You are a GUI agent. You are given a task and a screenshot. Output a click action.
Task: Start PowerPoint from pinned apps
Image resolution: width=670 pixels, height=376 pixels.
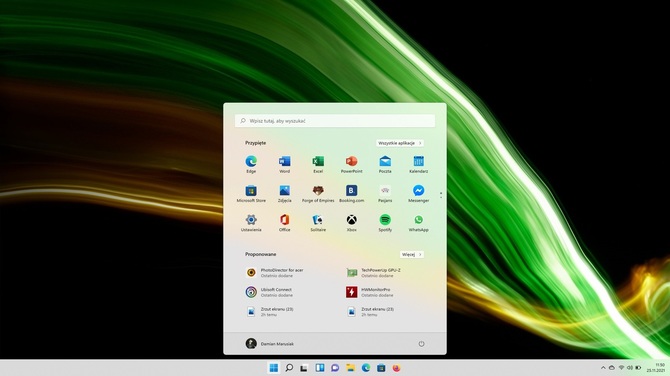(351, 164)
